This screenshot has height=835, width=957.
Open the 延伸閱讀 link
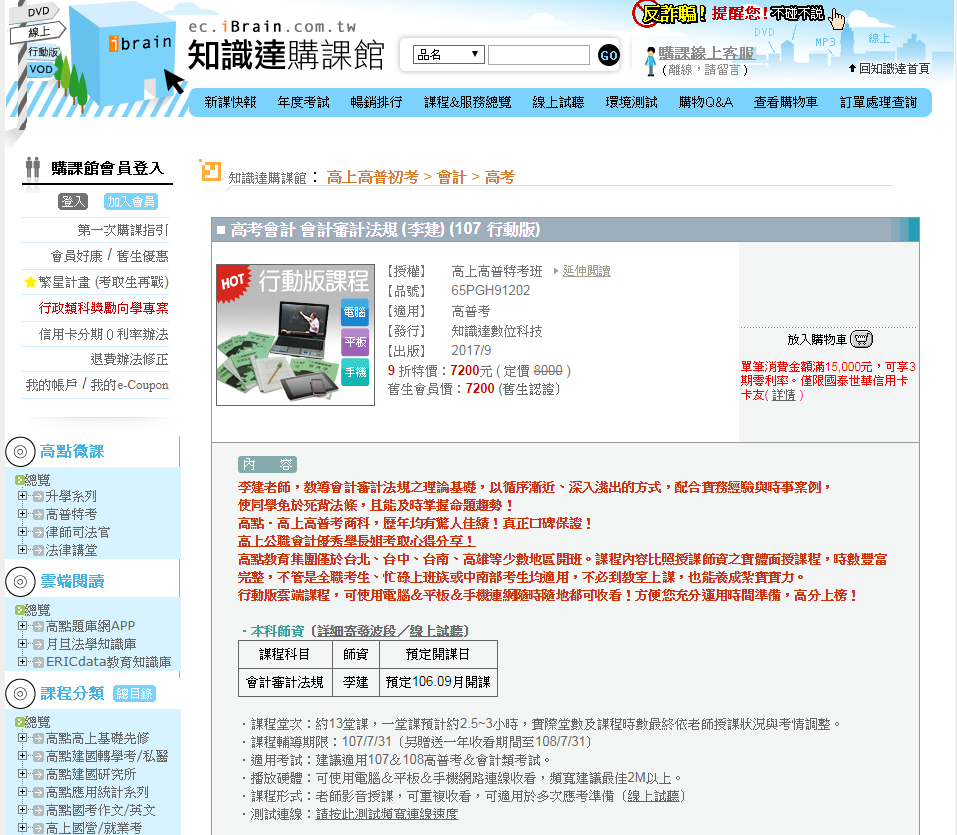point(586,271)
